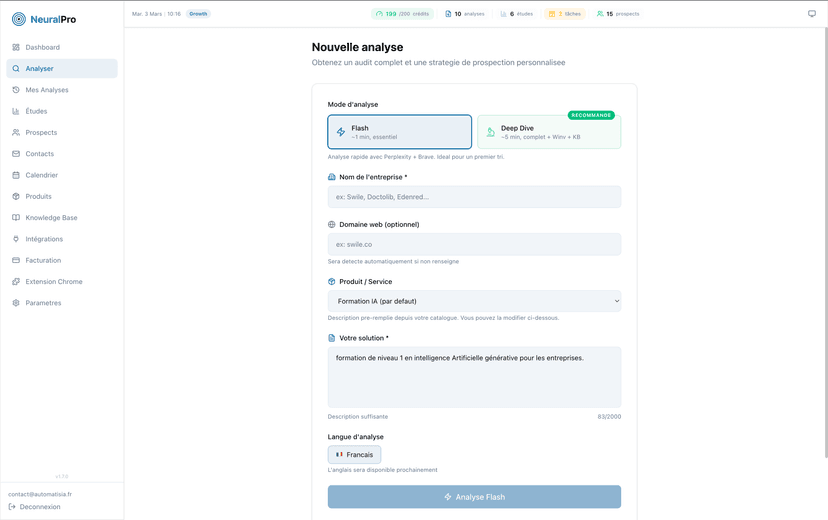Toggle the Francais language option
828x520 pixels.
[x=354, y=454]
